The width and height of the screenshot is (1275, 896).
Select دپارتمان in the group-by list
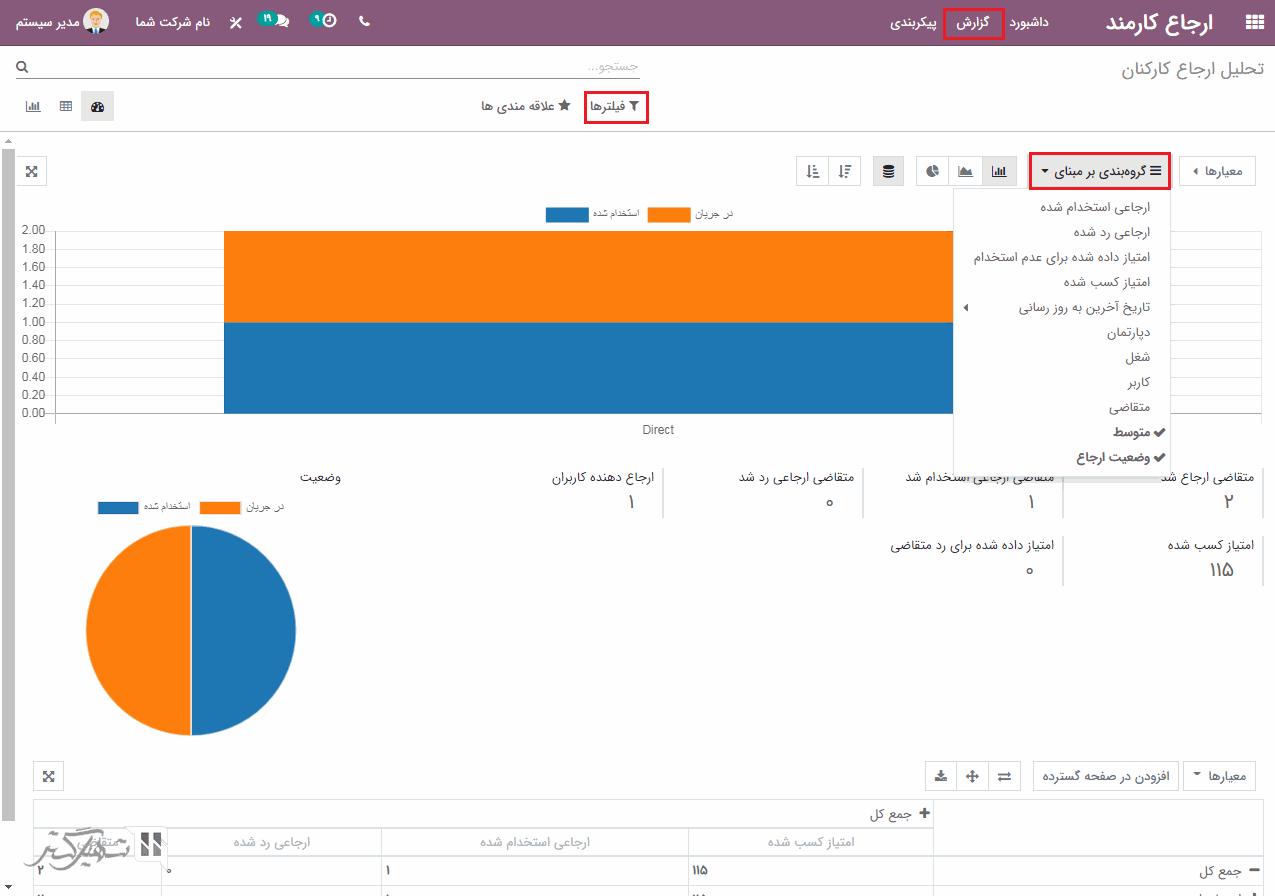coord(1128,333)
